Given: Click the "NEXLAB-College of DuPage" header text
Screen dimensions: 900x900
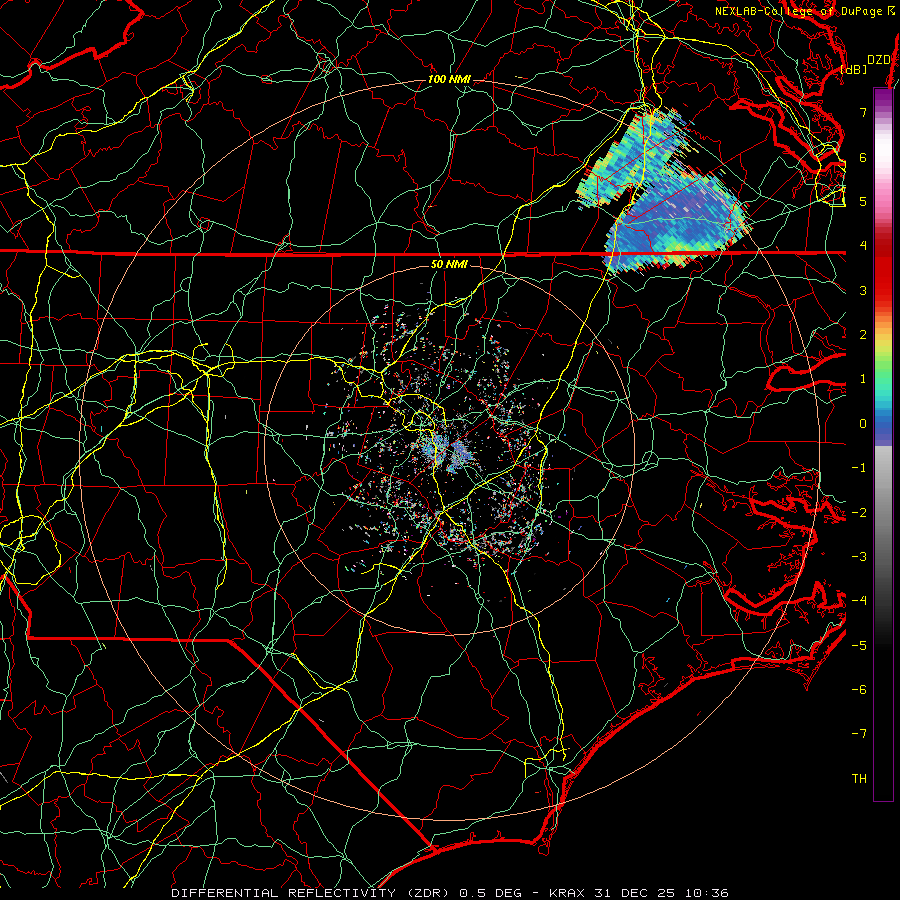Looking at the screenshot, I should pos(799,11).
